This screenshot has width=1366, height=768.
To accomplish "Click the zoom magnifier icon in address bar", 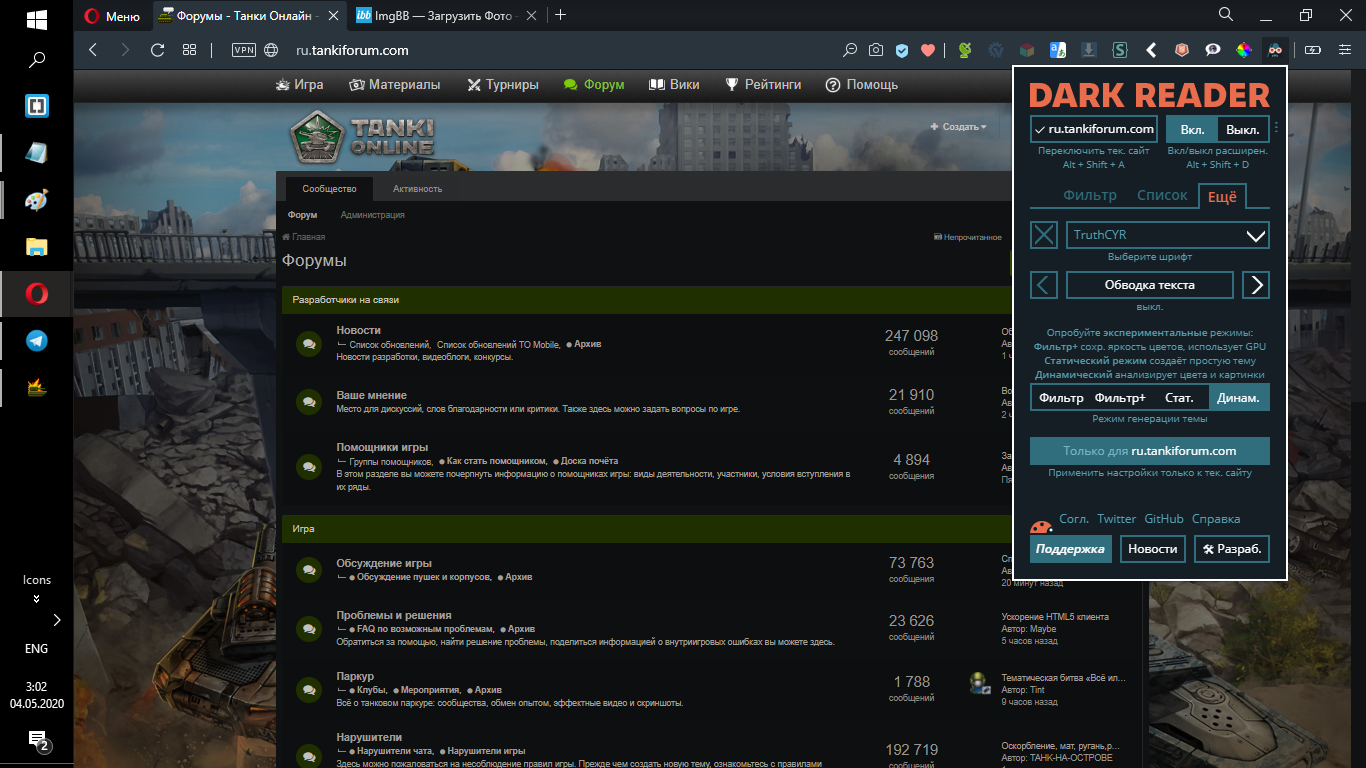I will click(850, 50).
